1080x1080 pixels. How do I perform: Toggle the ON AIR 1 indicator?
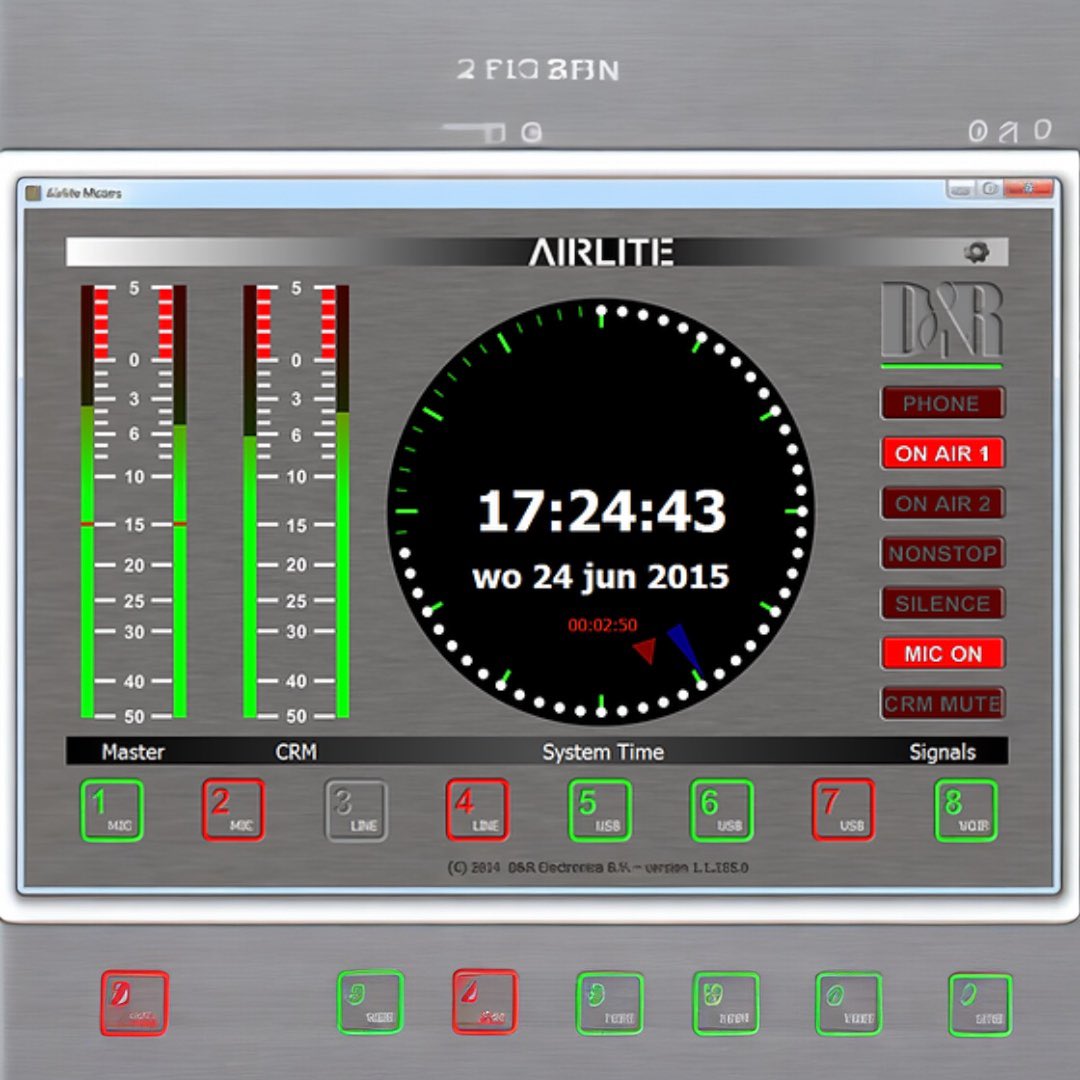coord(942,453)
